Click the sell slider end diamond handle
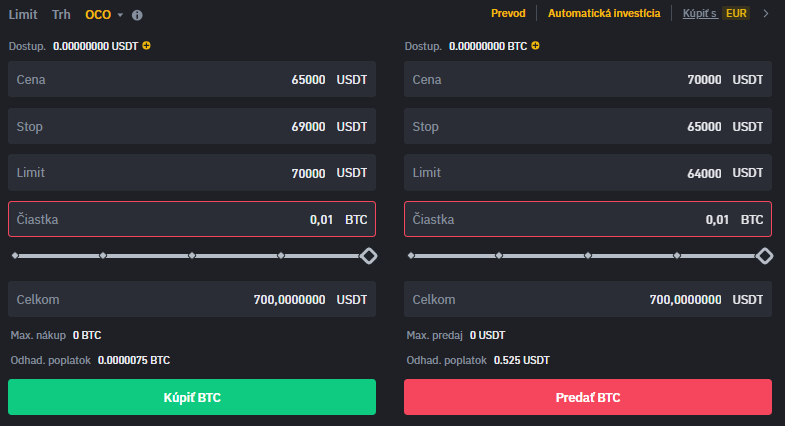 764,256
